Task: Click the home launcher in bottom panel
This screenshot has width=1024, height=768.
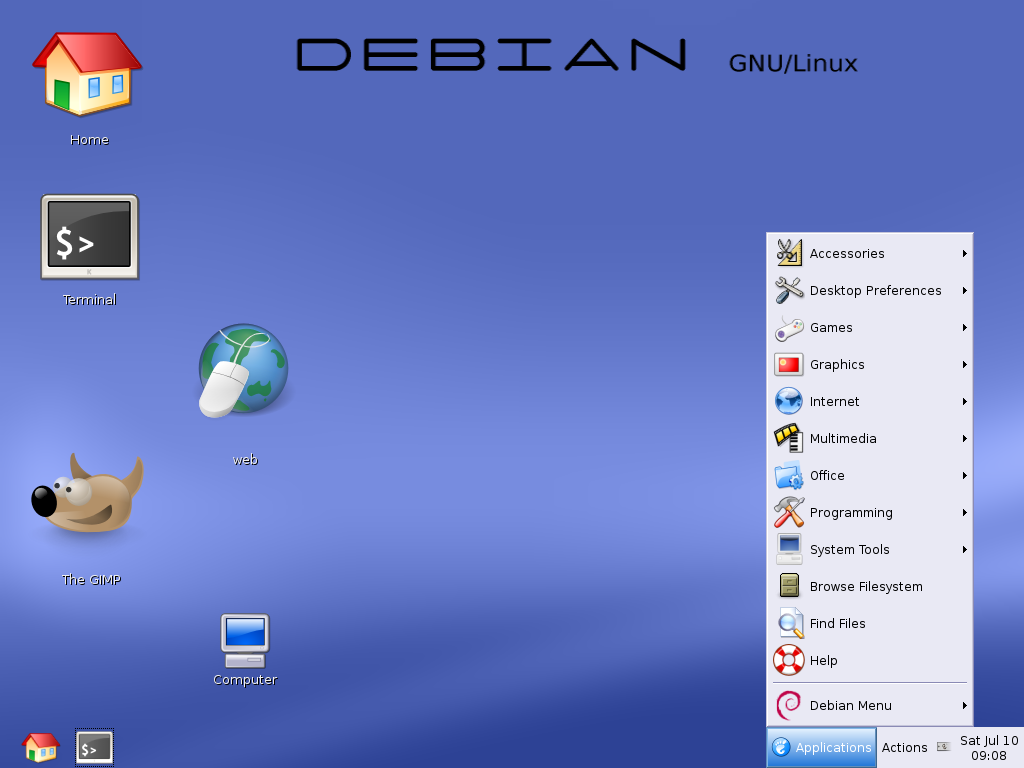Action: (40, 747)
